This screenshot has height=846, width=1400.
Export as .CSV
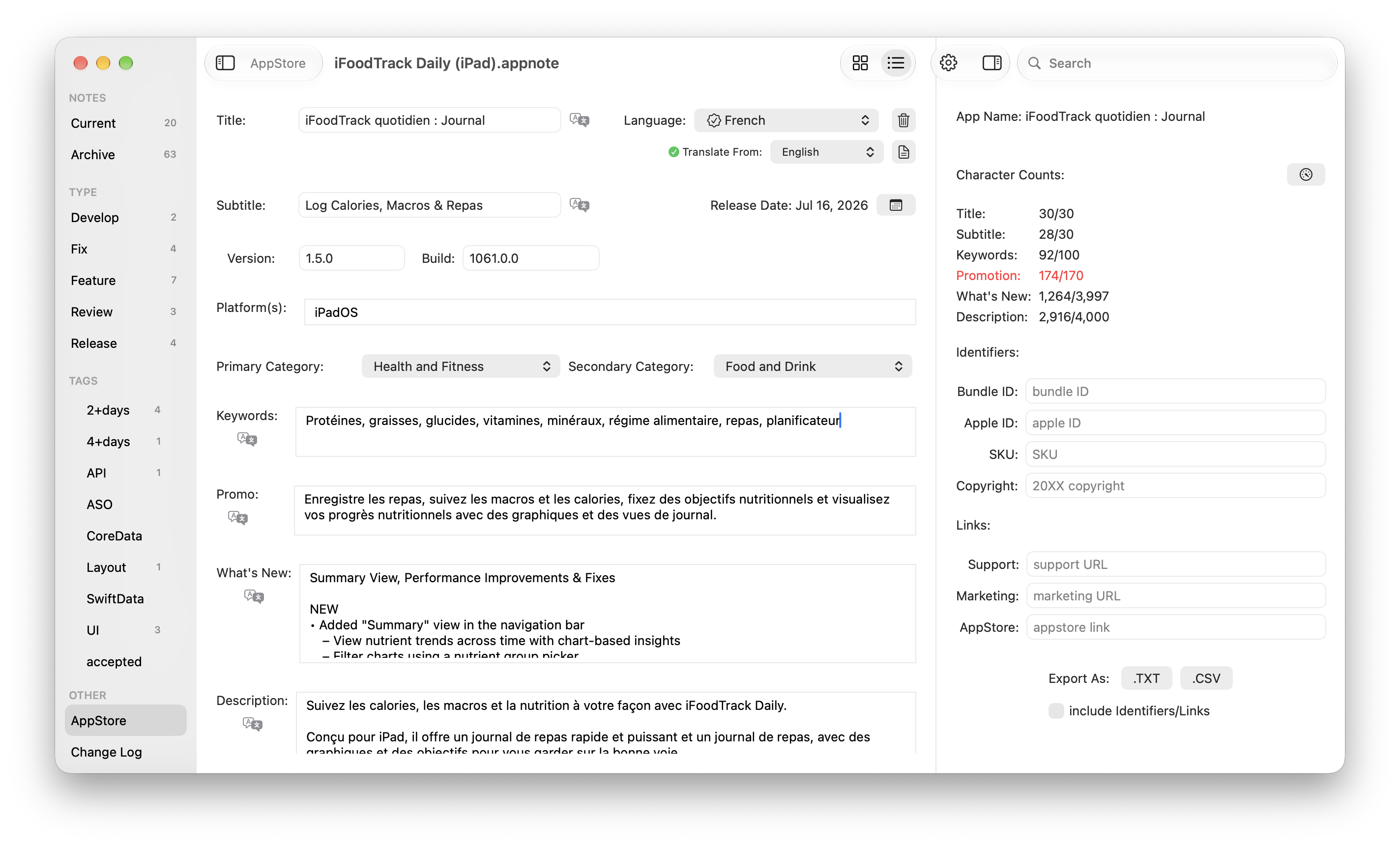(x=1206, y=678)
